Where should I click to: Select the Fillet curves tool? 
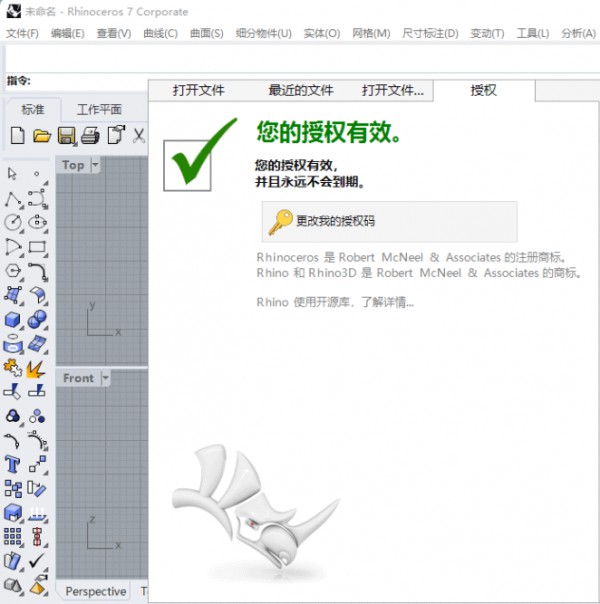point(37,272)
